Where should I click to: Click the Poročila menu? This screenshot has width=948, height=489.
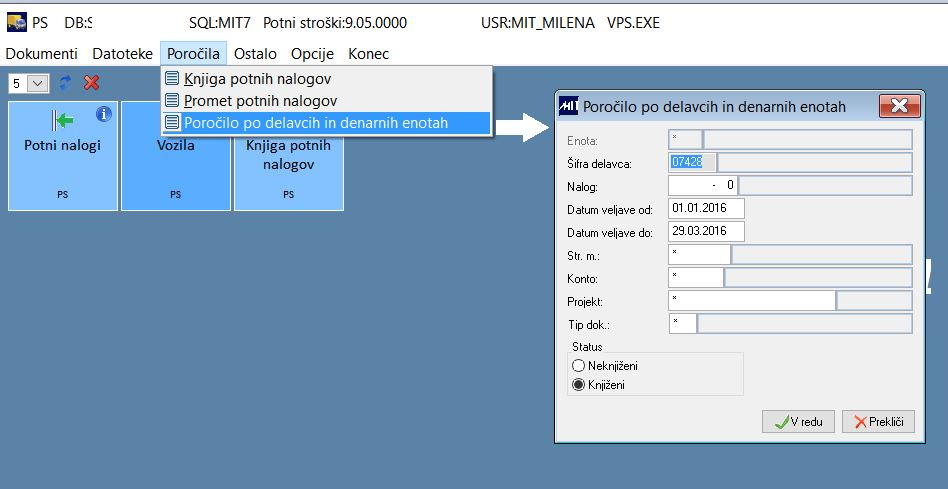(193, 54)
